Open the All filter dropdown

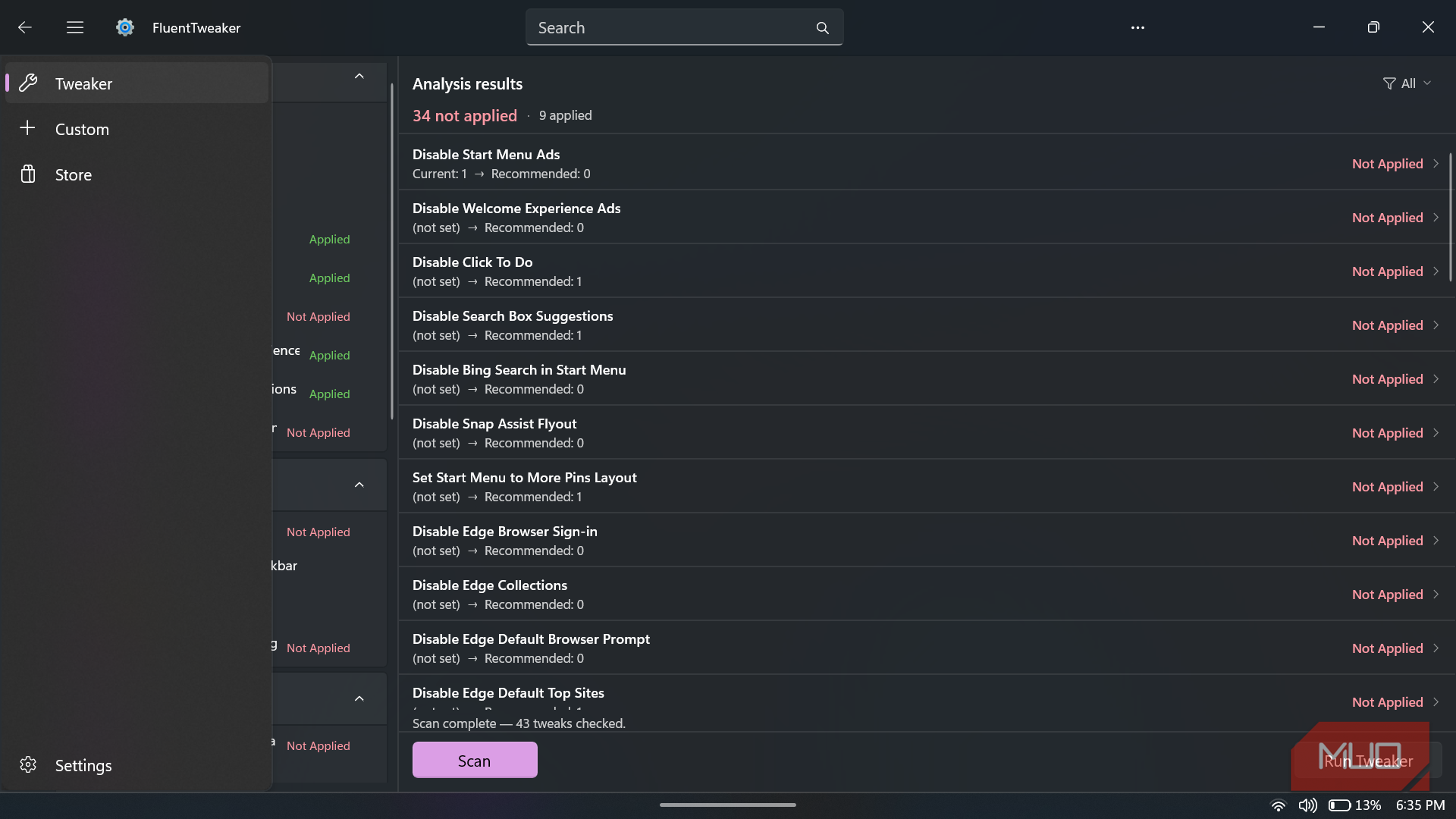click(1407, 83)
